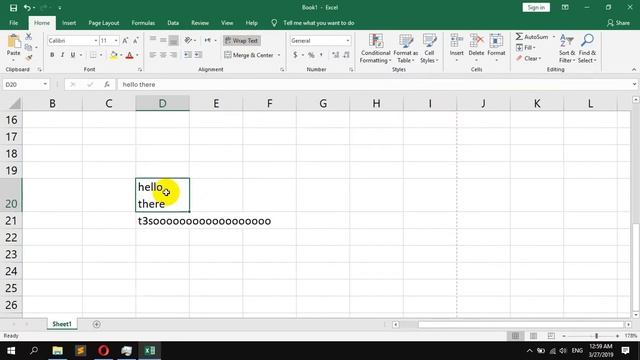The width and height of the screenshot is (640, 360).
Task: Click the increase decimal icon
Action: coord(336,55)
